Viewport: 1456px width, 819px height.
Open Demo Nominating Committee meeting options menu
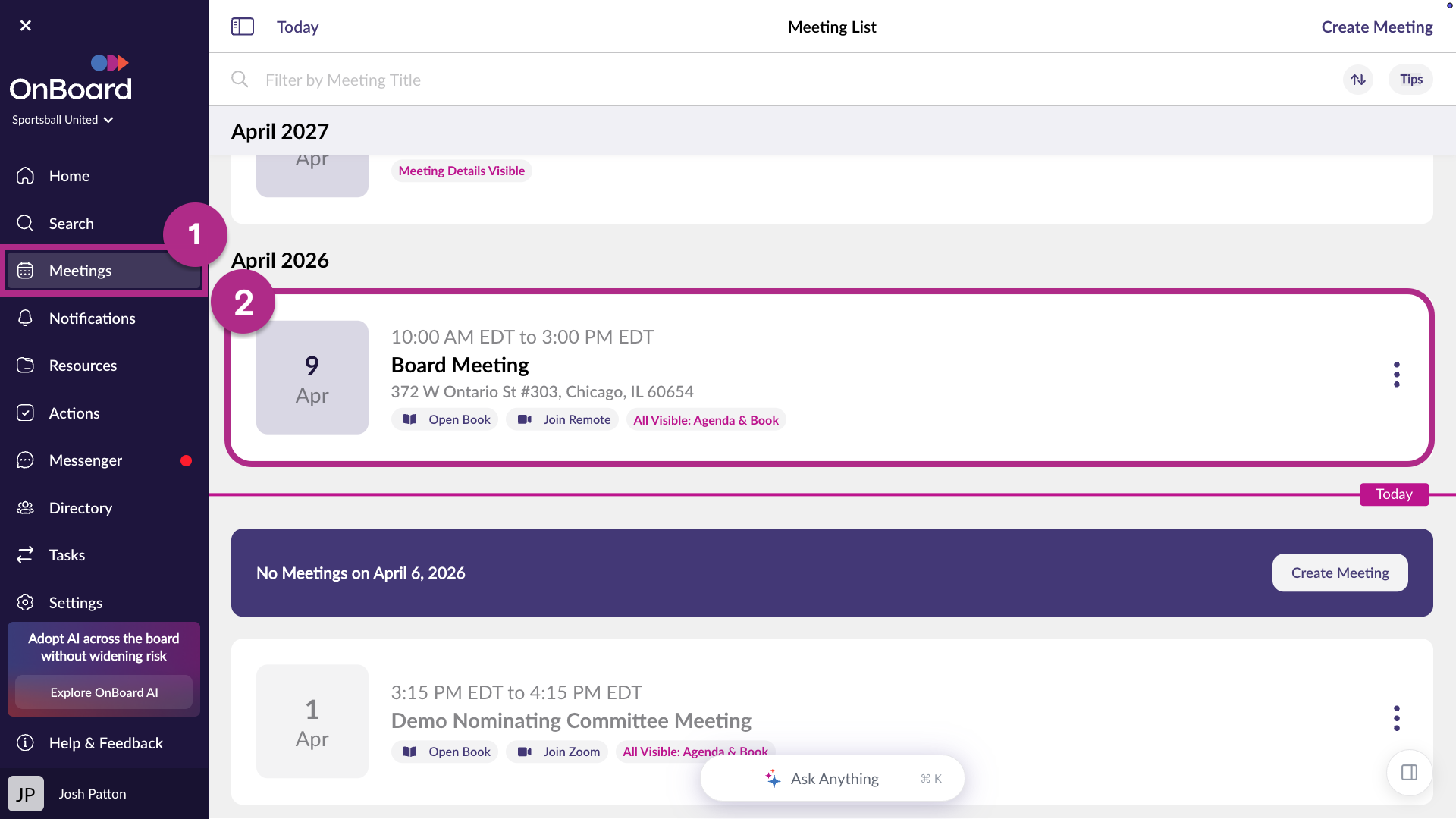pyautogui.click(x=1396, y=718)
